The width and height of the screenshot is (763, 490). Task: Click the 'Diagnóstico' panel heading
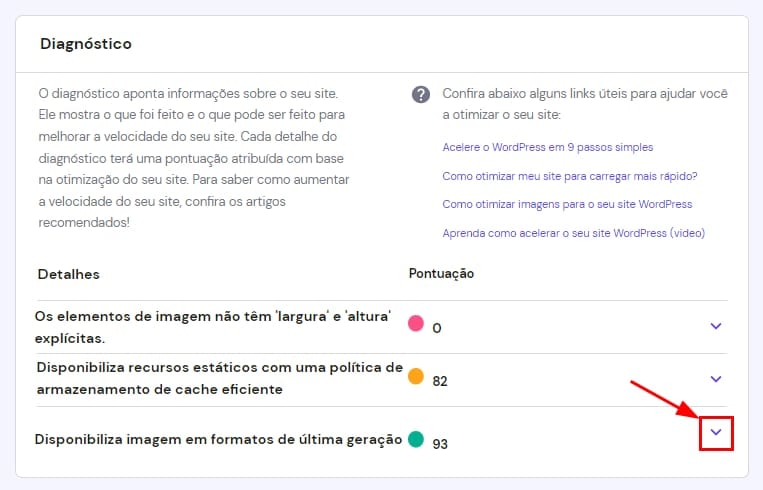[x=86, y=44]
